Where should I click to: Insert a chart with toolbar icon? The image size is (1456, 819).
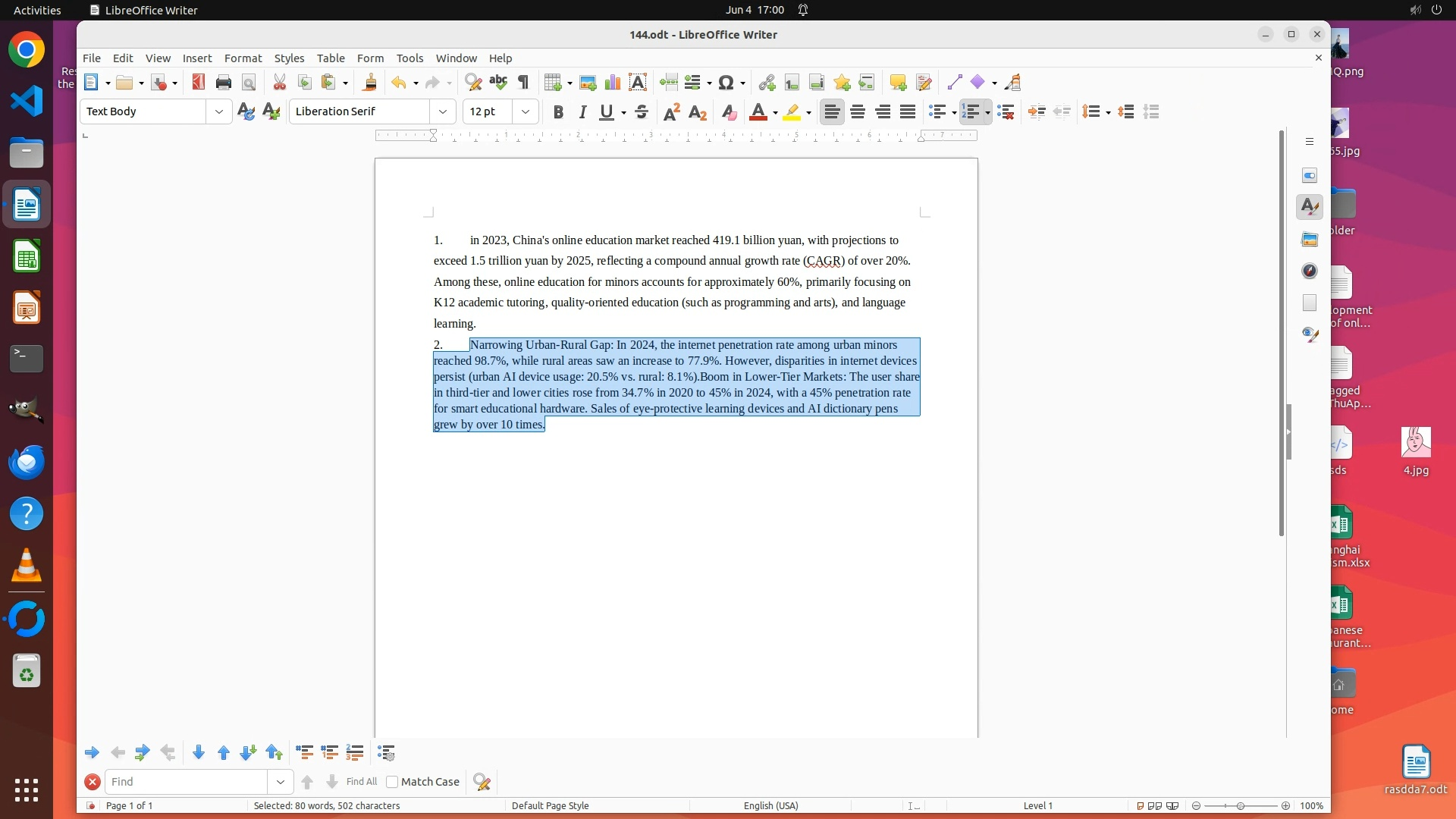tap(613, 83)
